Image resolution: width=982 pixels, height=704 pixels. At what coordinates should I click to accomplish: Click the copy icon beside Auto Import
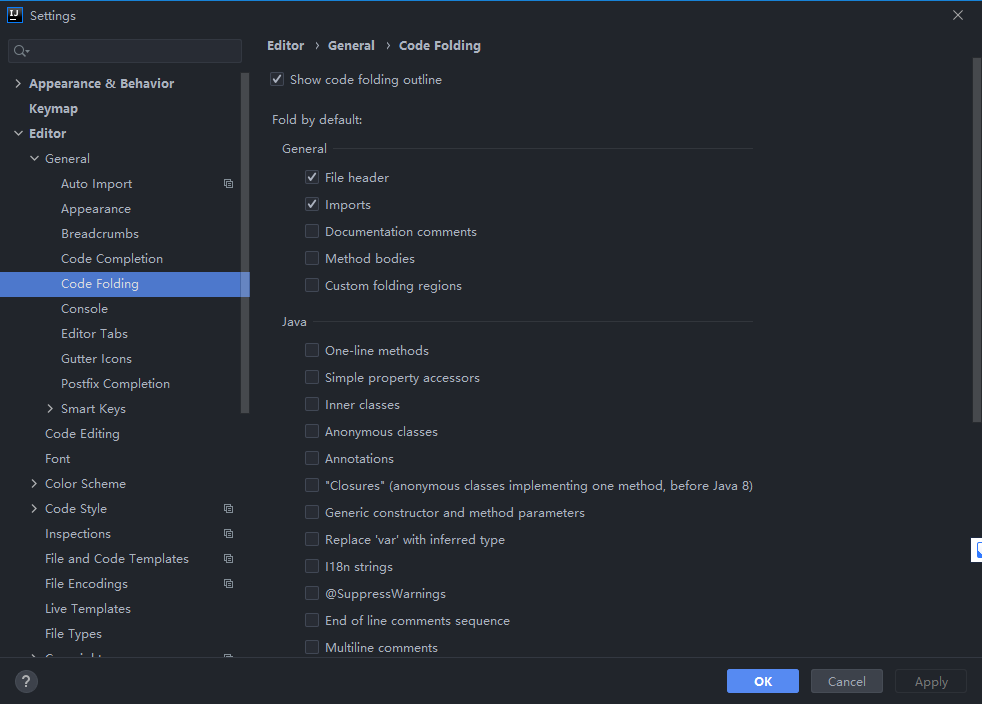click(x=228, y=184)
